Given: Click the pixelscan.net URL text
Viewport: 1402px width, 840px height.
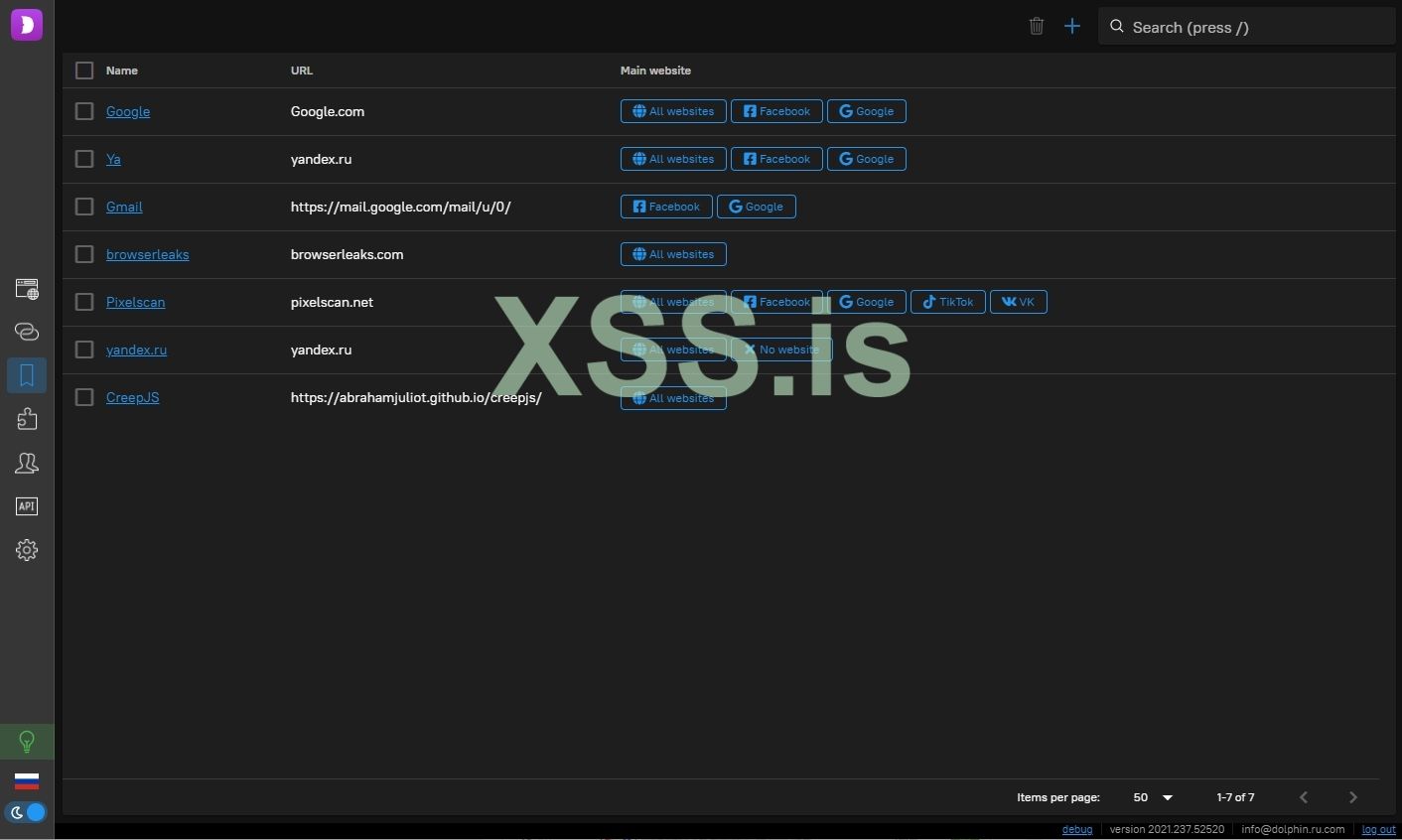Looking at the screenshot, I should pyautogui.click(x=332, y=302).
